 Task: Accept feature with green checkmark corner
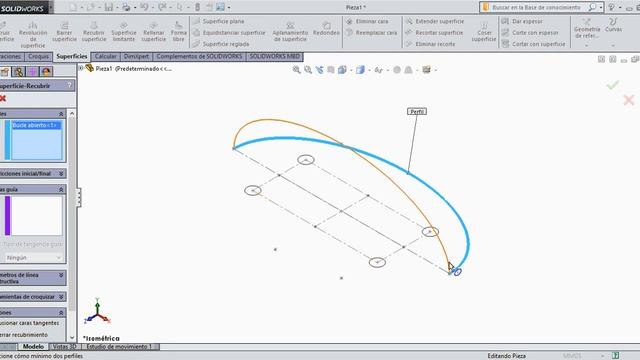[x=612, y=85]
